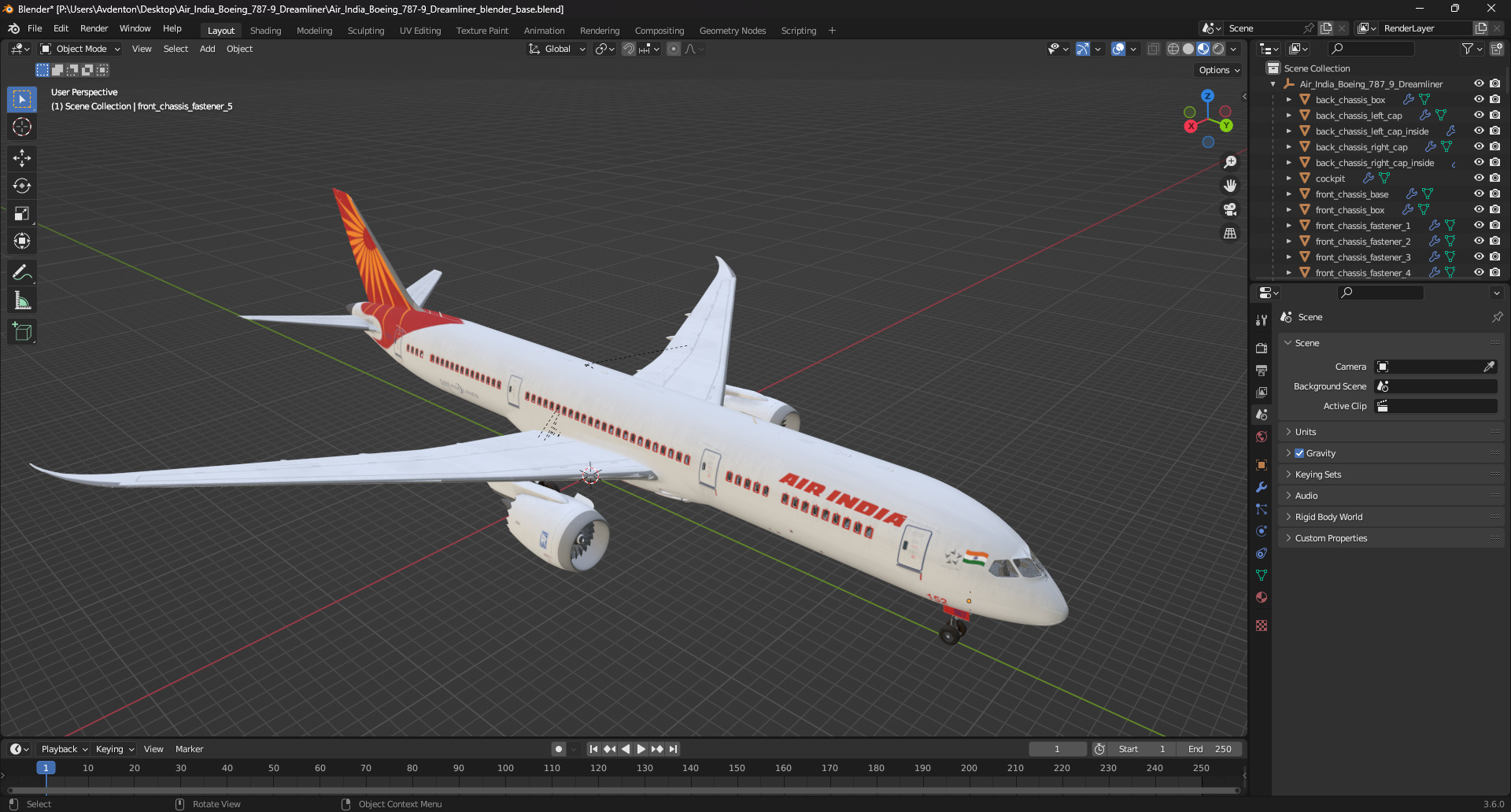1511x812 pixels.
Task: Choose the Annotate tool
Action: 22,273
